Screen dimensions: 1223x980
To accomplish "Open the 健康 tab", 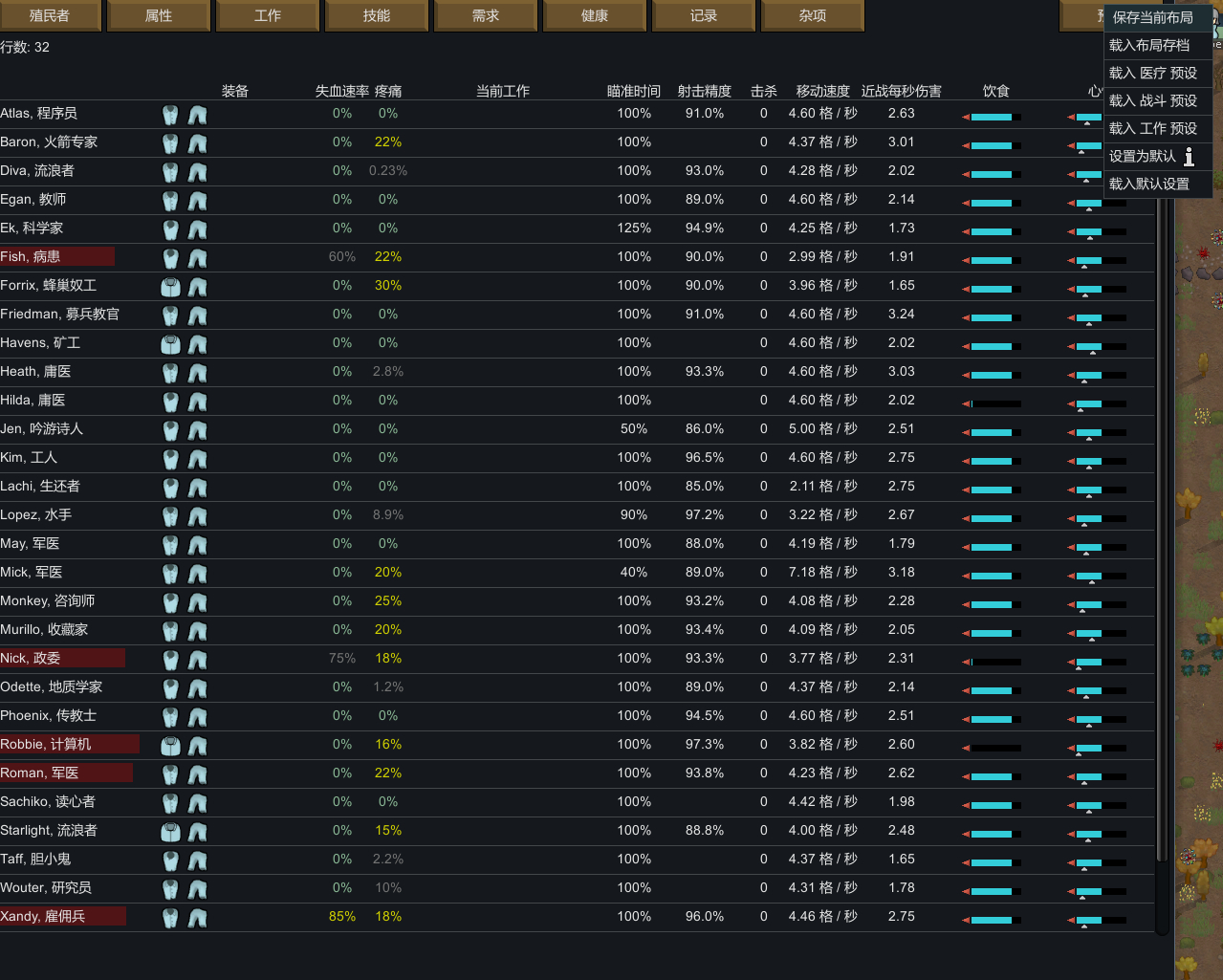I will tap(595, 16).
